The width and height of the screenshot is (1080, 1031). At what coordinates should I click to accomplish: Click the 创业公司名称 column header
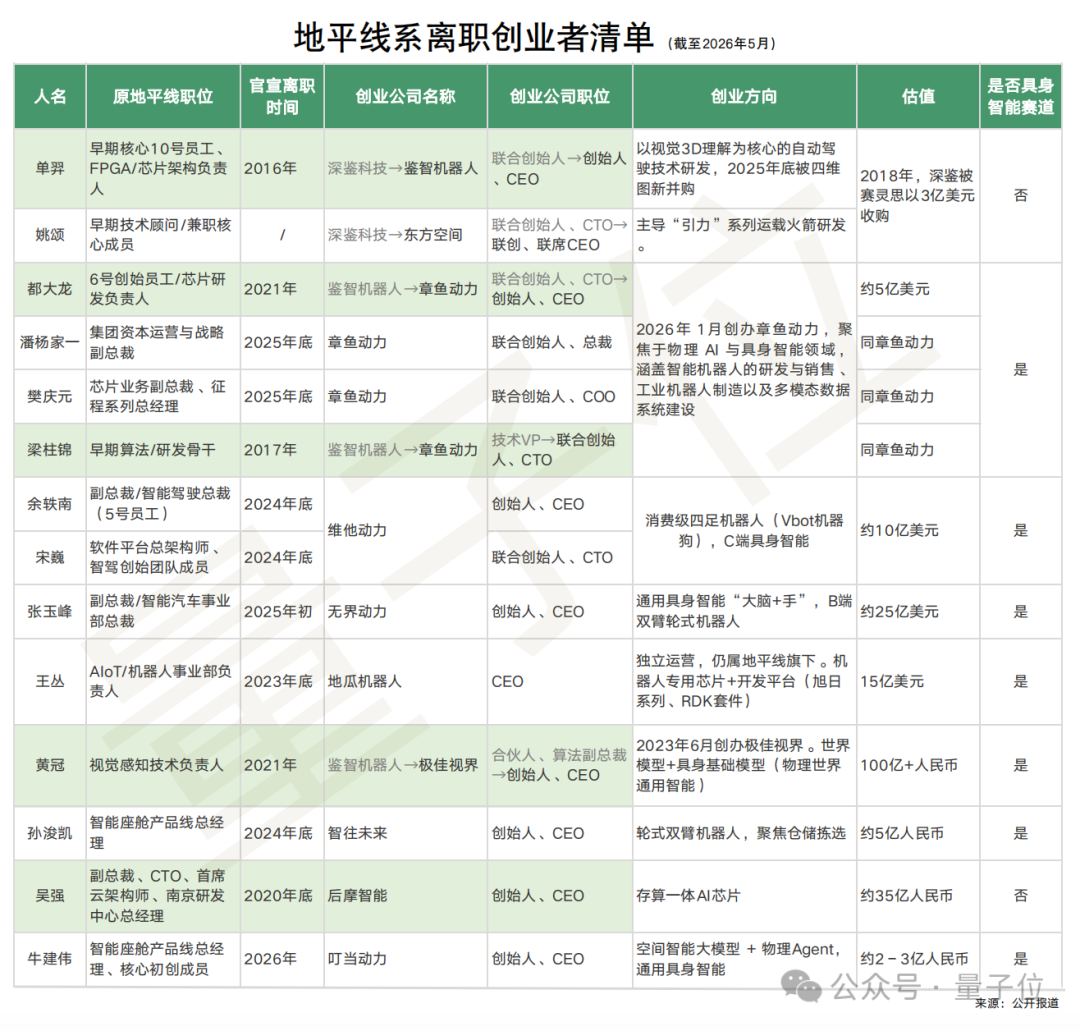coord(405,96)
